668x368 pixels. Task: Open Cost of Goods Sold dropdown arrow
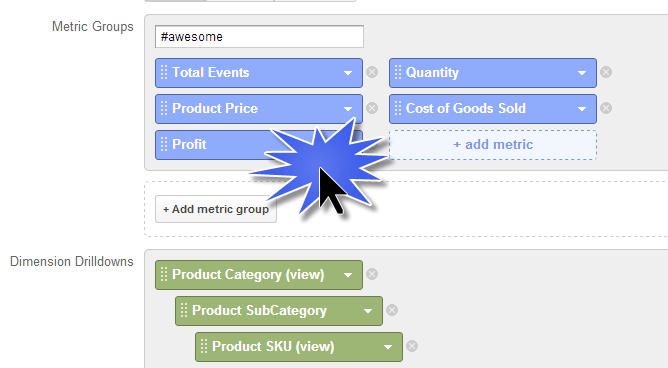pyautogui.click(x=582, y=109)
